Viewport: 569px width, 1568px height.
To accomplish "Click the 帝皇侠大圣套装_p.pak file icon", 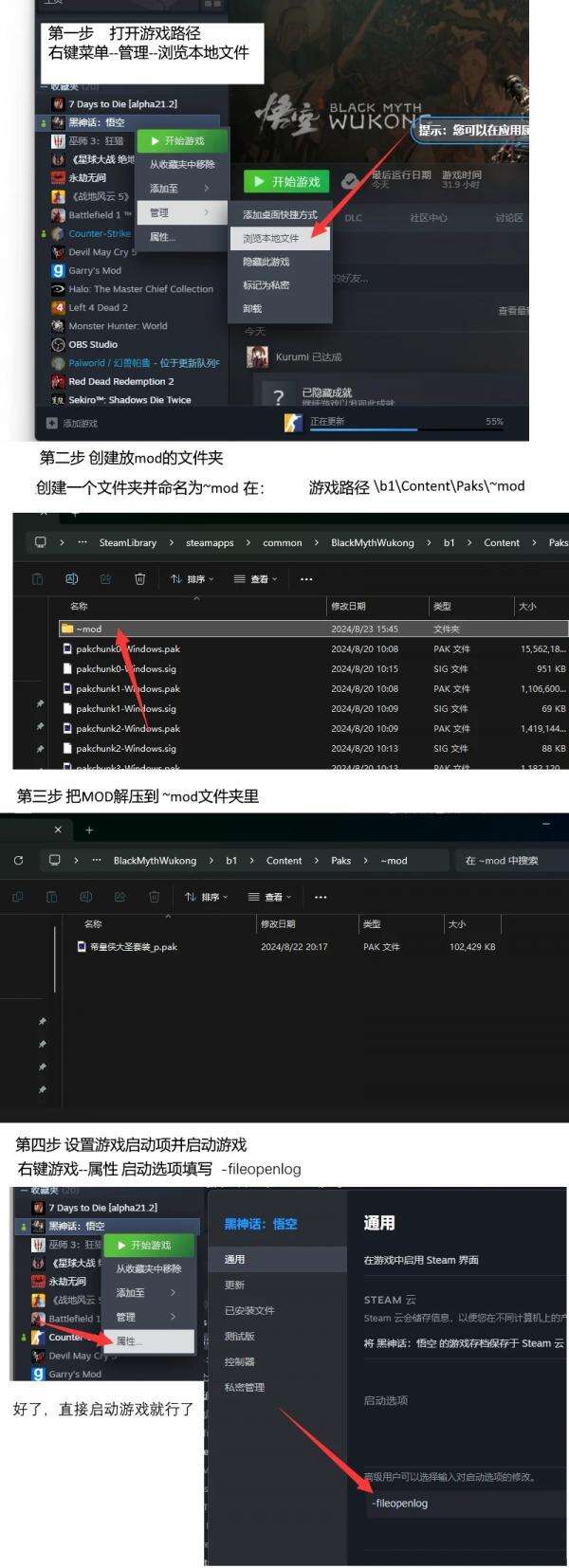I will (x=83, y=946).
